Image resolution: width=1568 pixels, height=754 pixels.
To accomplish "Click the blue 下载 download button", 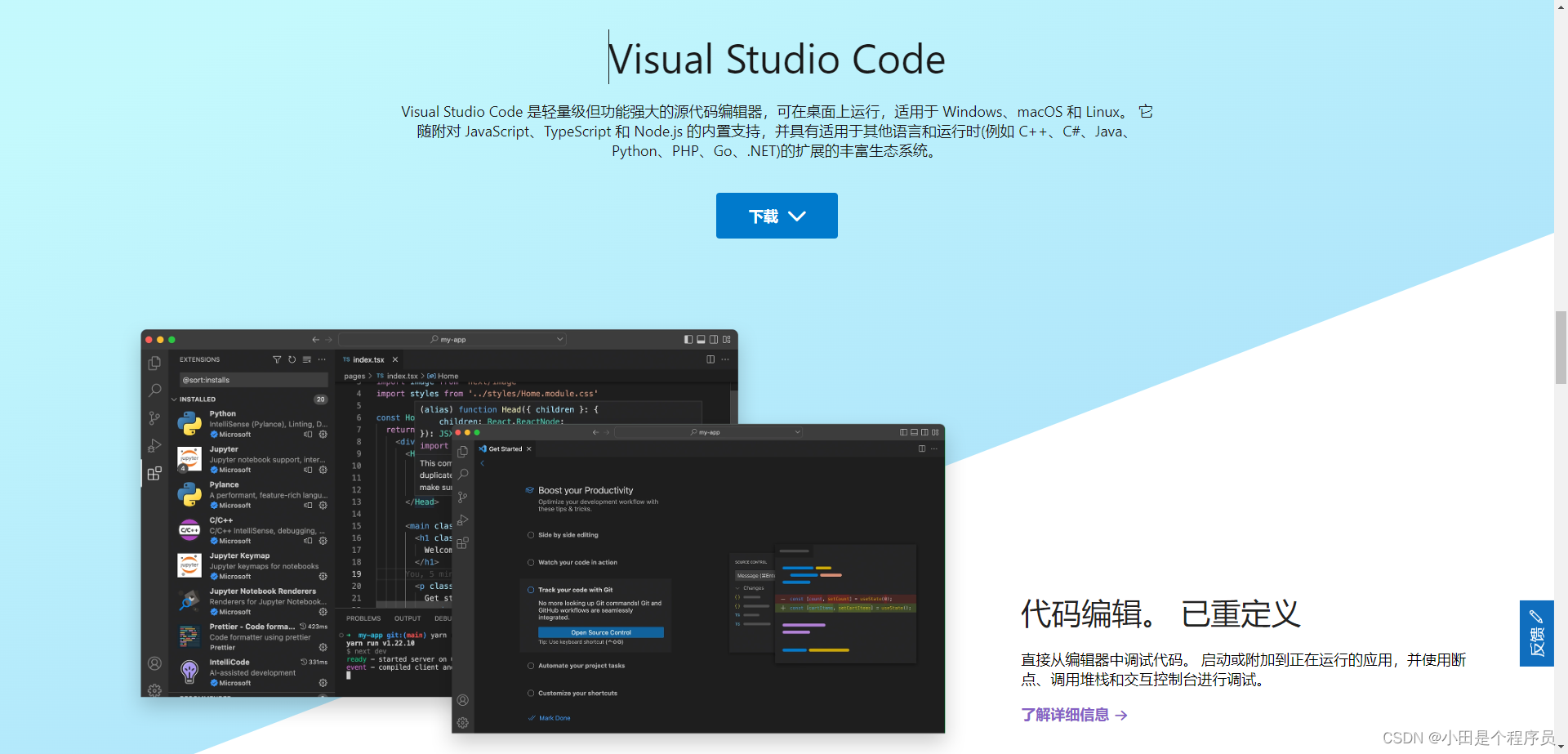I will pyautogui.click(x=777, y=216).
